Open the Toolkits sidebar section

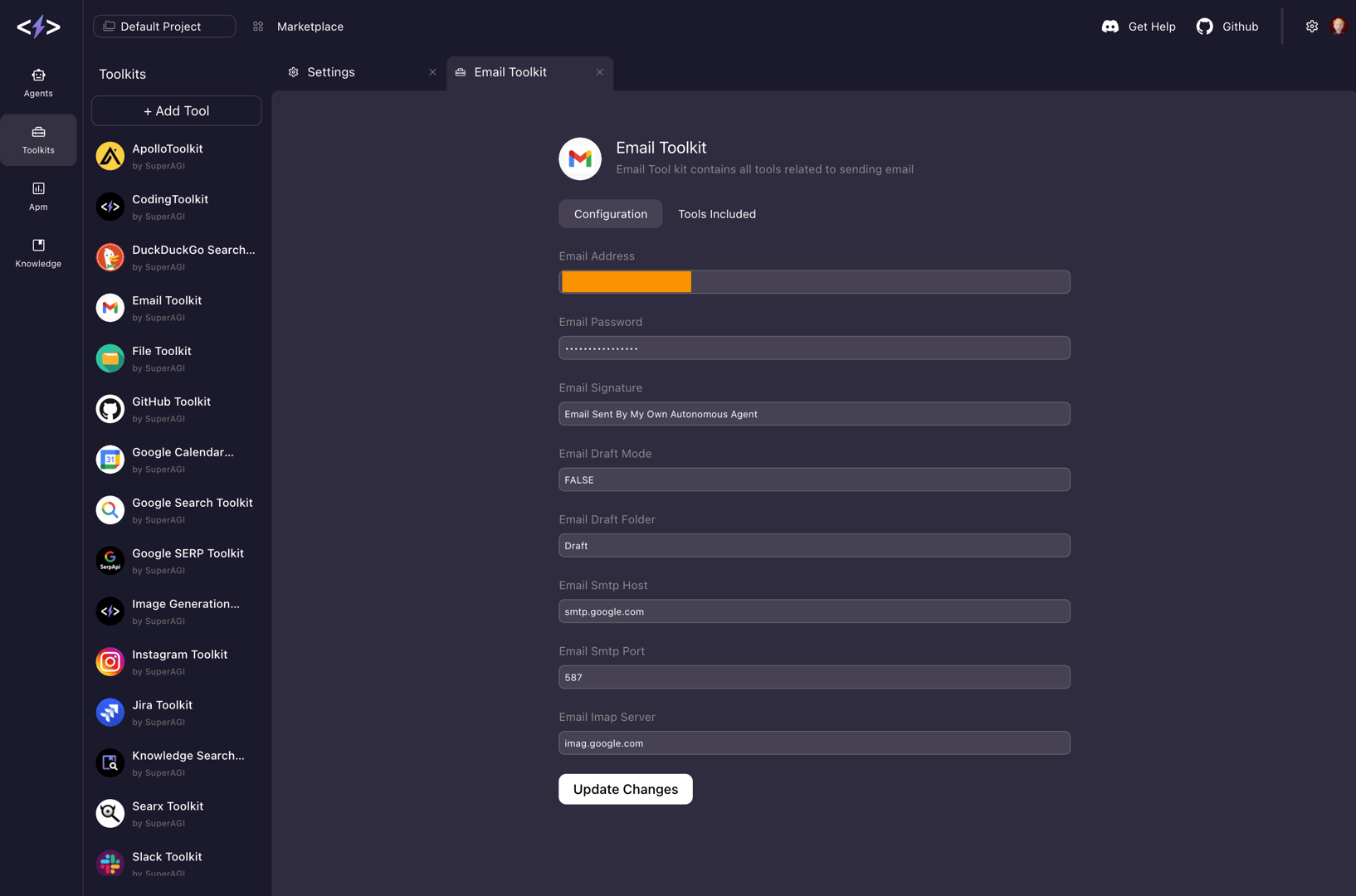click(x=38, y=139)
